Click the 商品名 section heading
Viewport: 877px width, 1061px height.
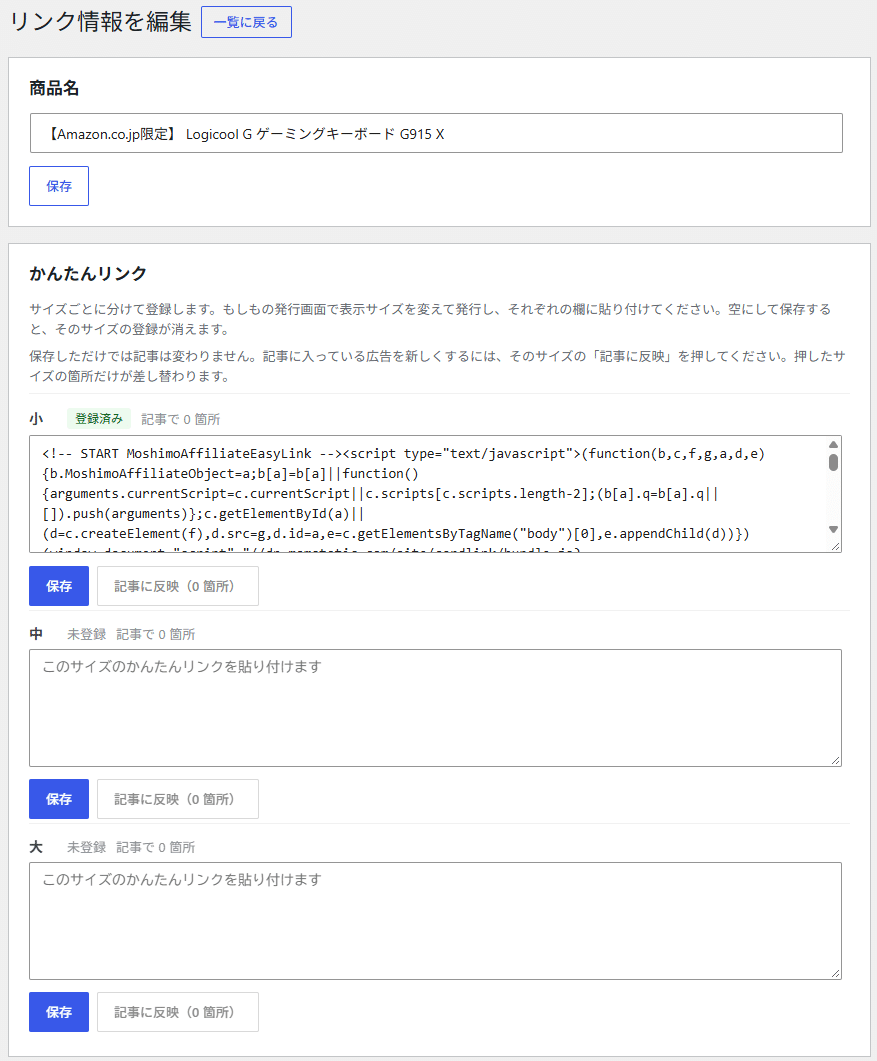coord(54,88)
